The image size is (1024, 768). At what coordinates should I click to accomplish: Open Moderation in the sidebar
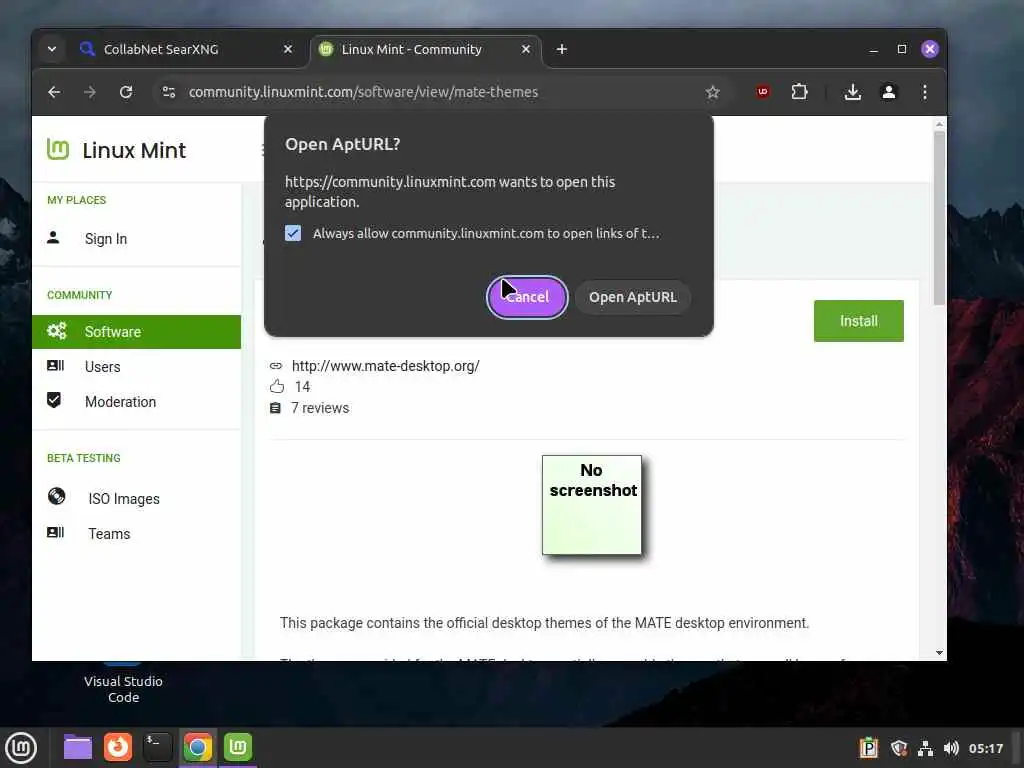tap(120, 402)
